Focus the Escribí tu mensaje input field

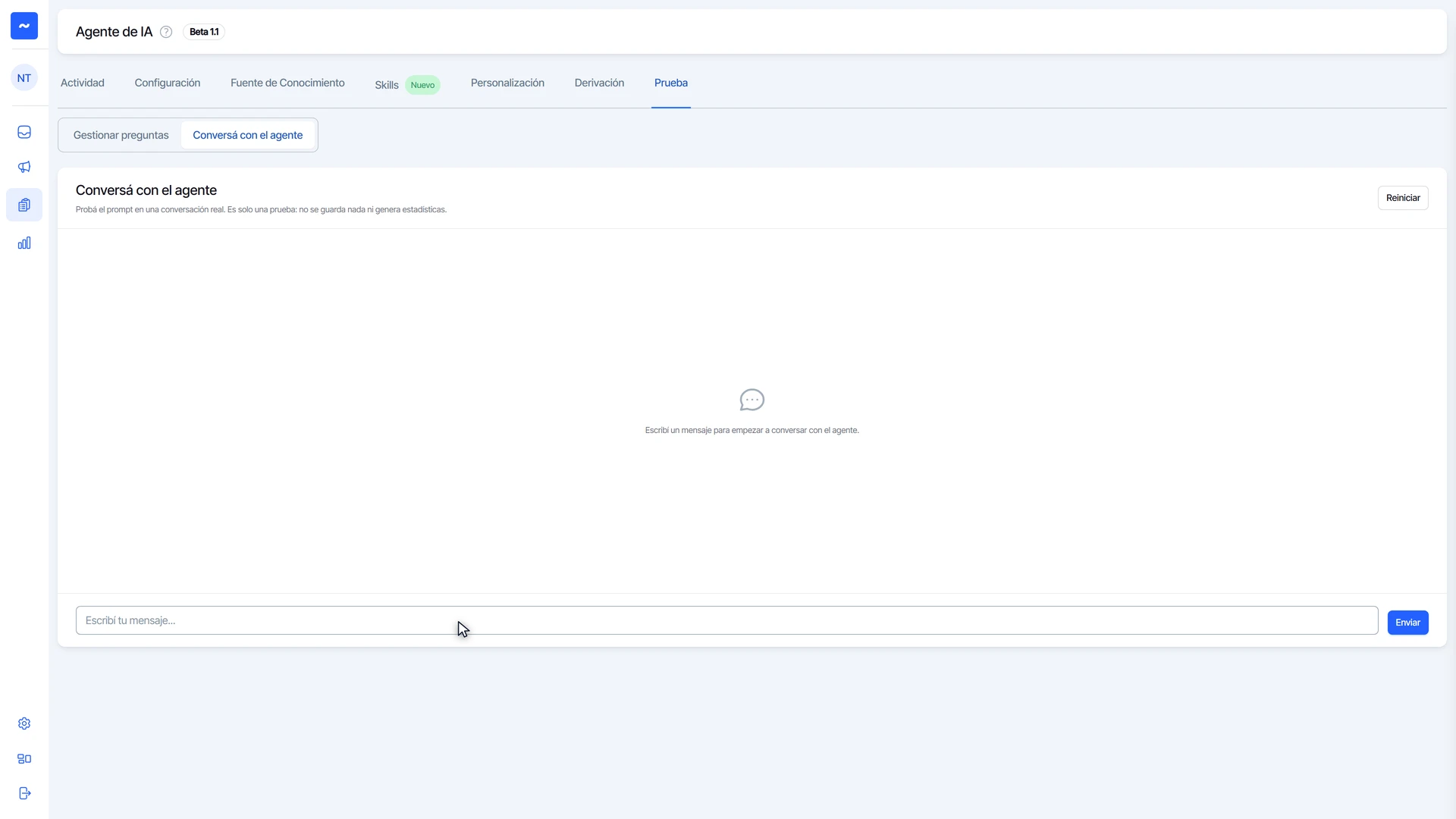[726, 620]
